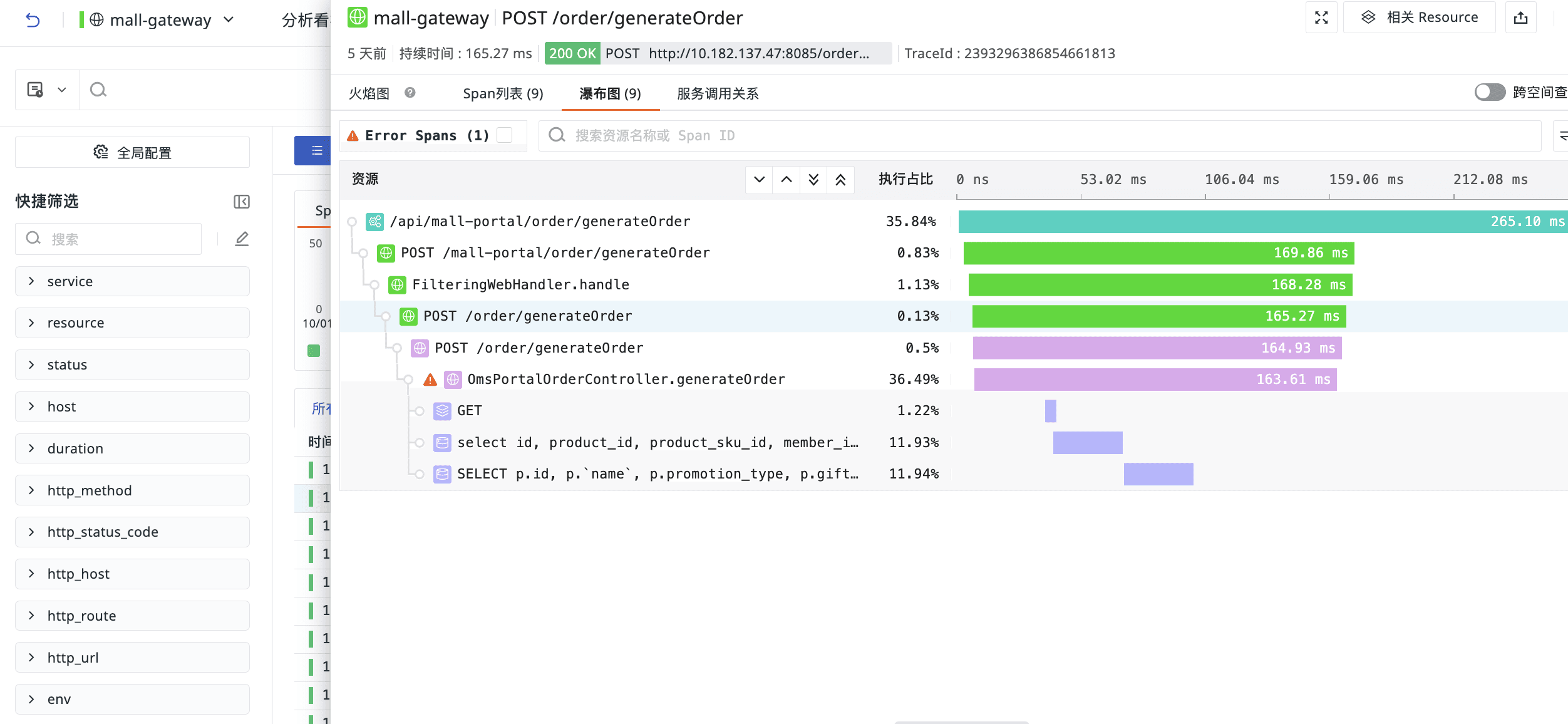
Task: Click the share/export icon top right
Action: (1521, 18)
